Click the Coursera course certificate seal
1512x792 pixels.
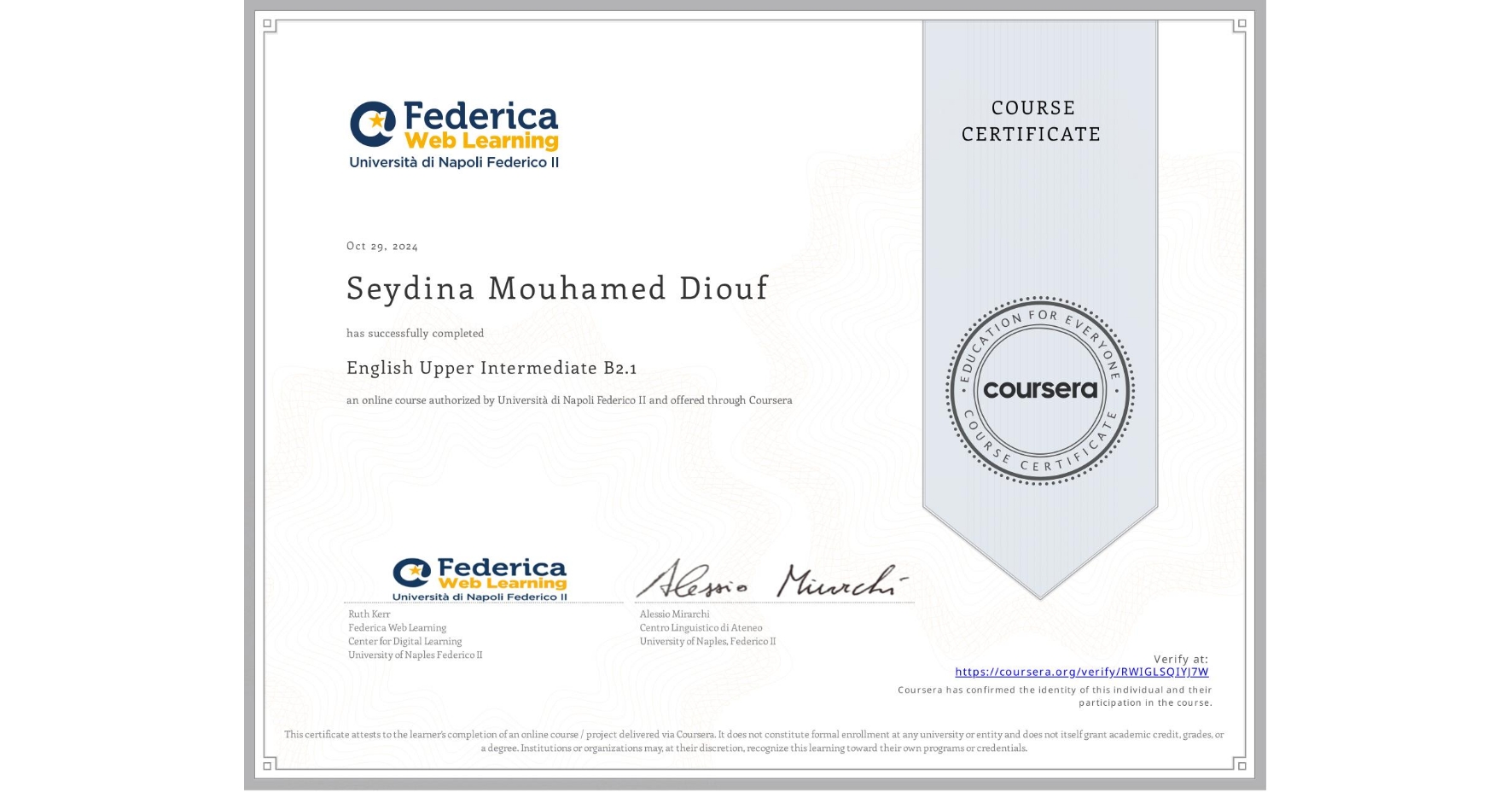pyautogui.click(x=1039, y=391)
